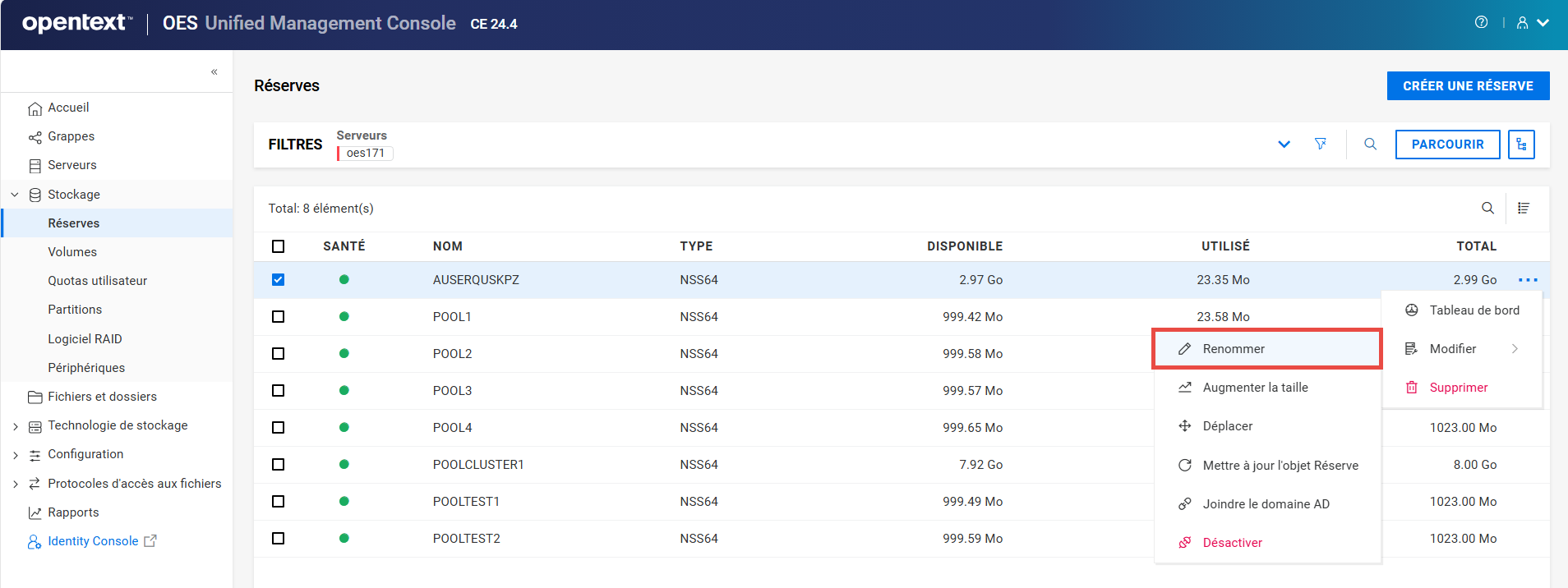
Task: Toggle the select-all header checkbox
Action: tap(279, 246)
